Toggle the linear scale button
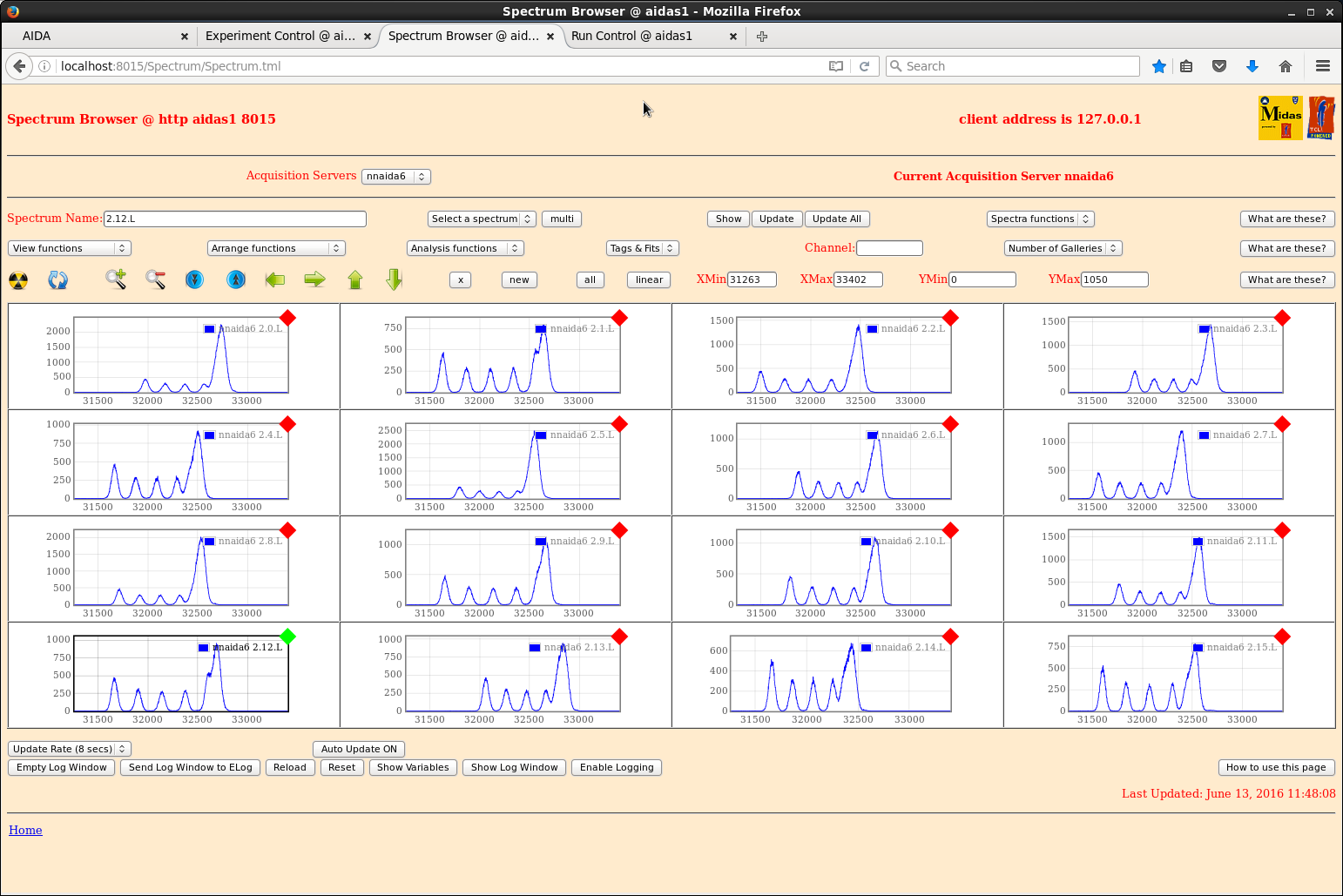This screenshot has width=1343, height=896. pos(649,280)
